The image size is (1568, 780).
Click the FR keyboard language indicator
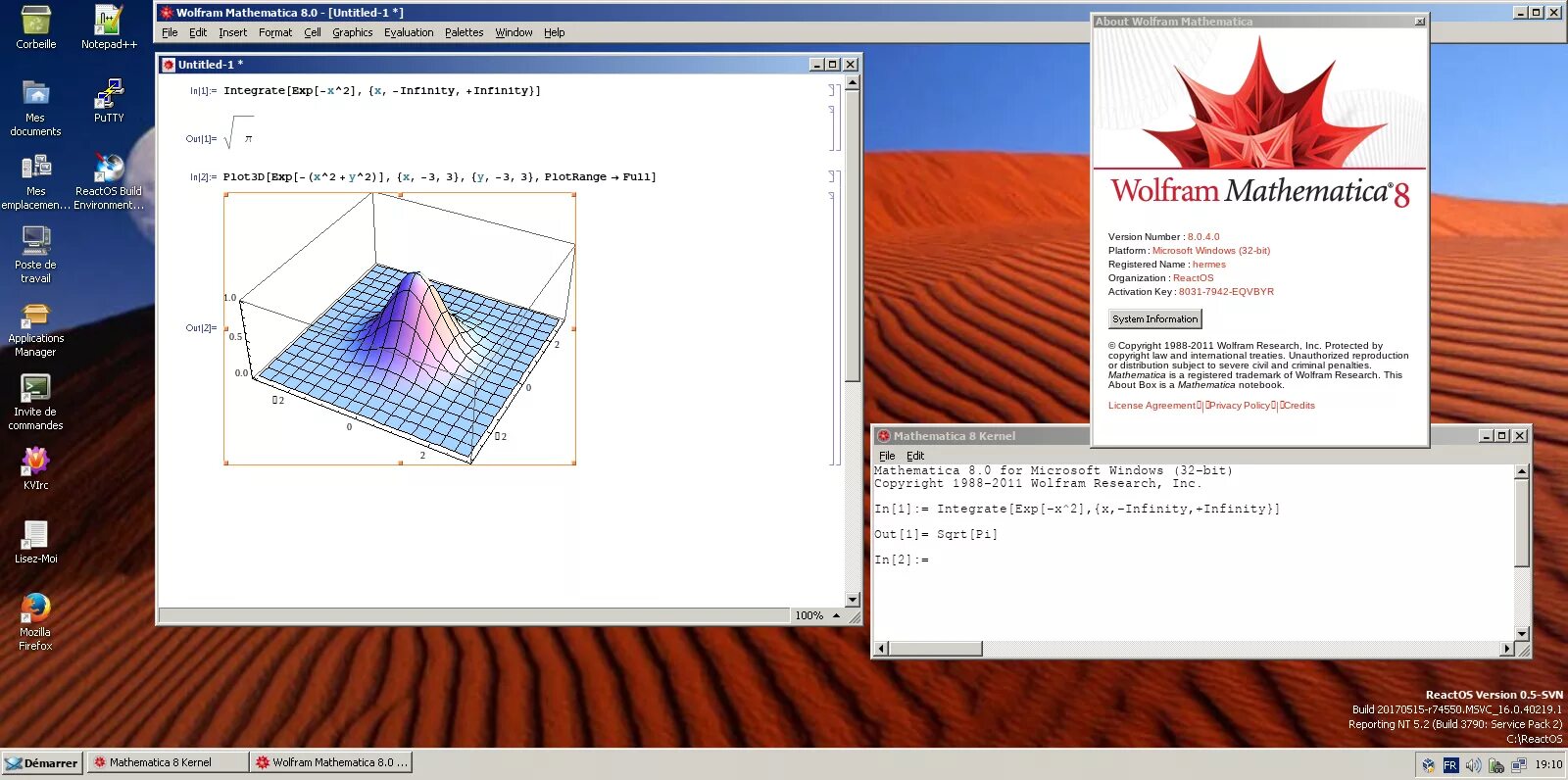[x=1450, y=765]
